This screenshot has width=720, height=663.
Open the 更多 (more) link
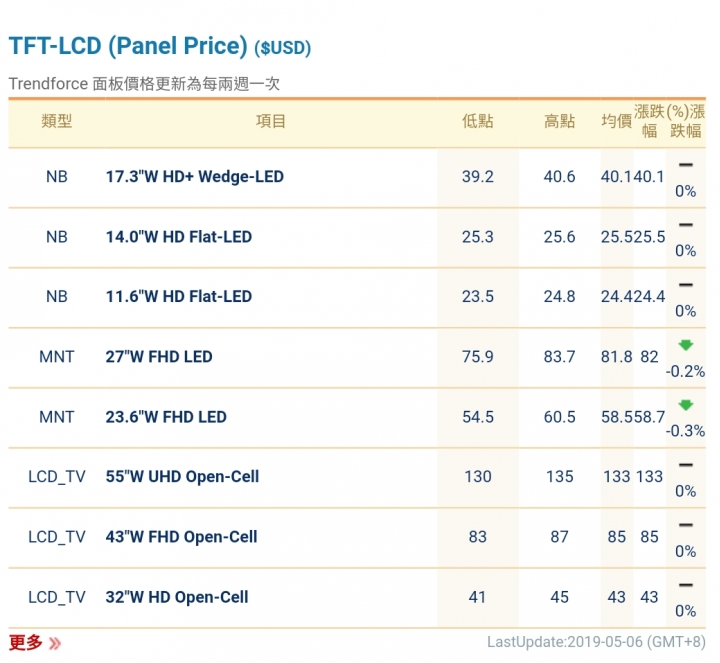26,642
